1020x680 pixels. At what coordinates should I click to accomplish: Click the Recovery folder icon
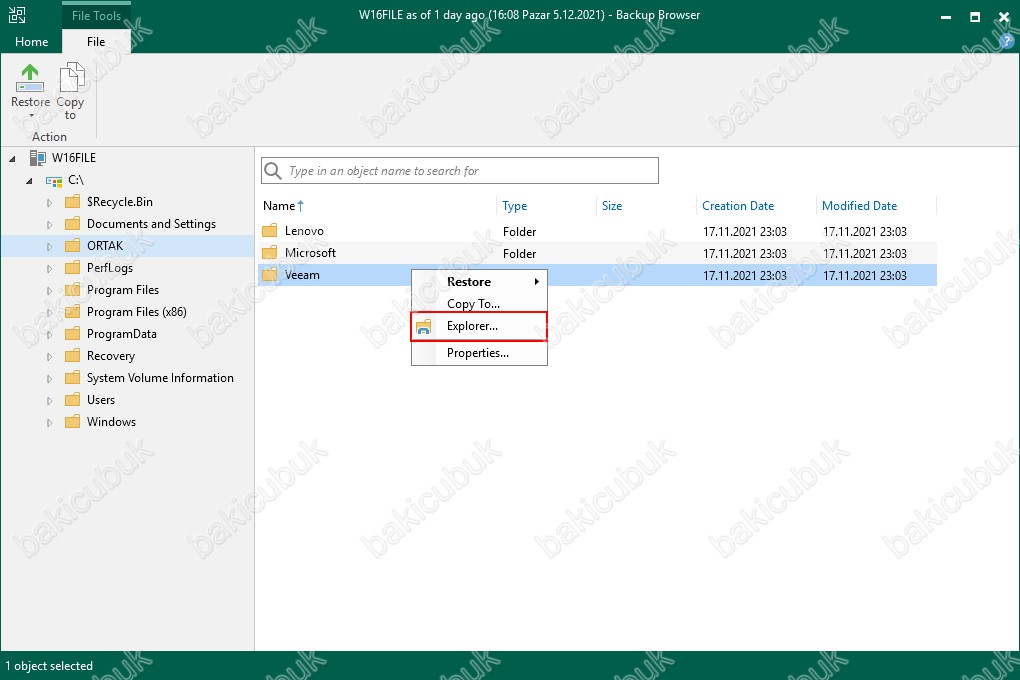click(73, 356)
